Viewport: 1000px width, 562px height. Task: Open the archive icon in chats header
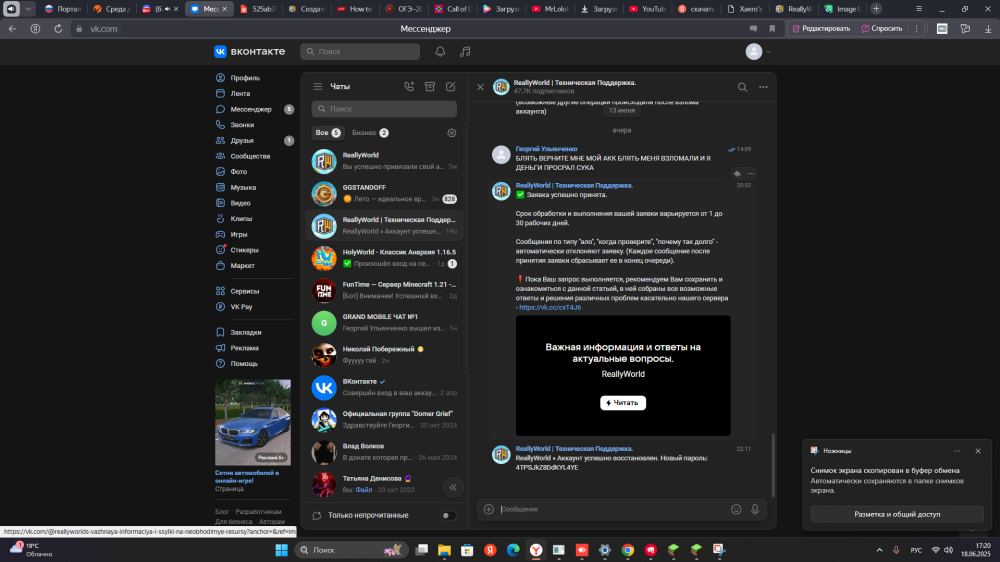(430, 87)
